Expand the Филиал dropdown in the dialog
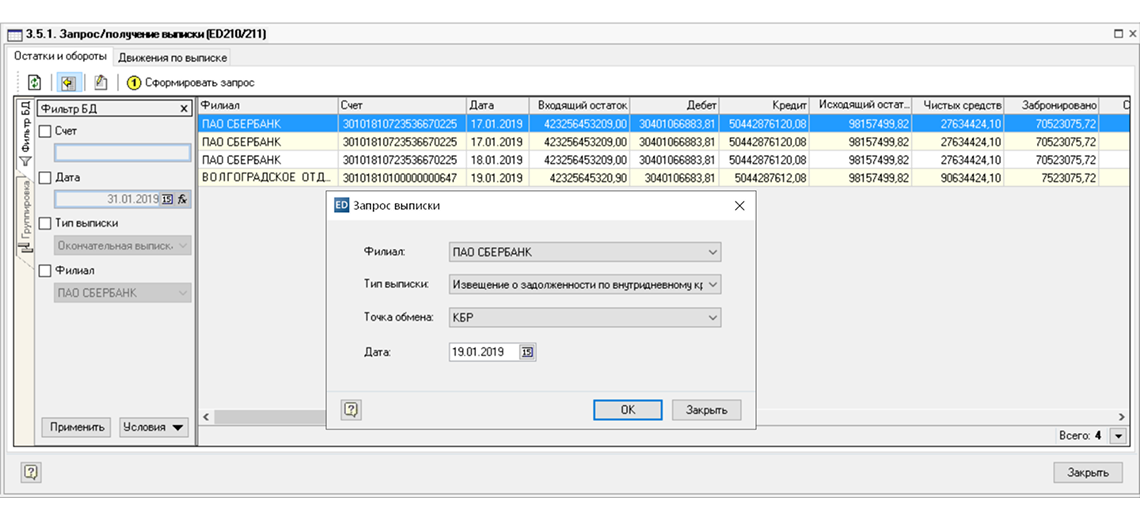 tap(712, 252)
